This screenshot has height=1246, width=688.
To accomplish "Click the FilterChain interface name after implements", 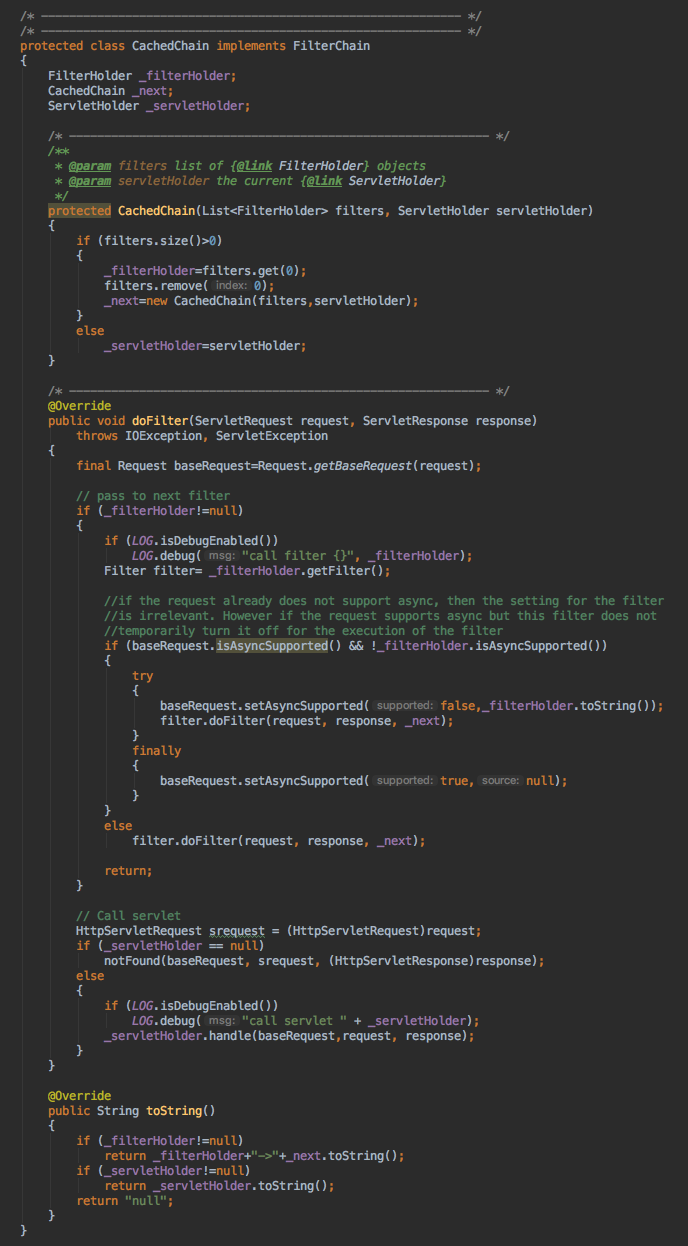I will (x=331, y=46).
